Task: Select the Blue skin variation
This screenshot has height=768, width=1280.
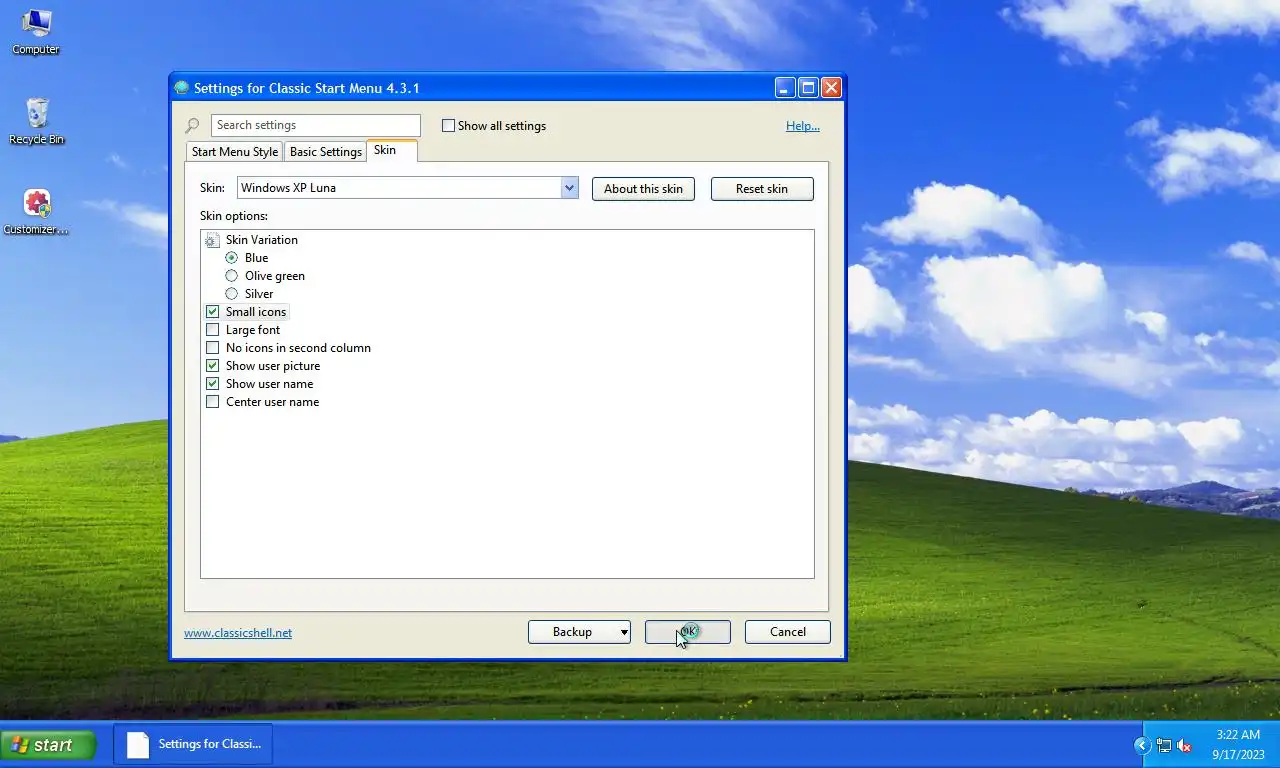Action: click(232, 258)
